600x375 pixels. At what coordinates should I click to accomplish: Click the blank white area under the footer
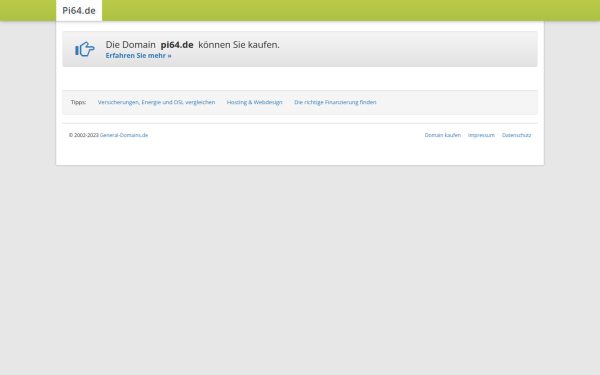tap(300, 153)
